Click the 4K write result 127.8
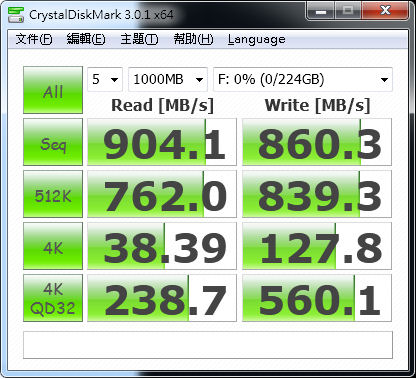Image resolution: width=417 pixels, height=379 pixels. 317,246
